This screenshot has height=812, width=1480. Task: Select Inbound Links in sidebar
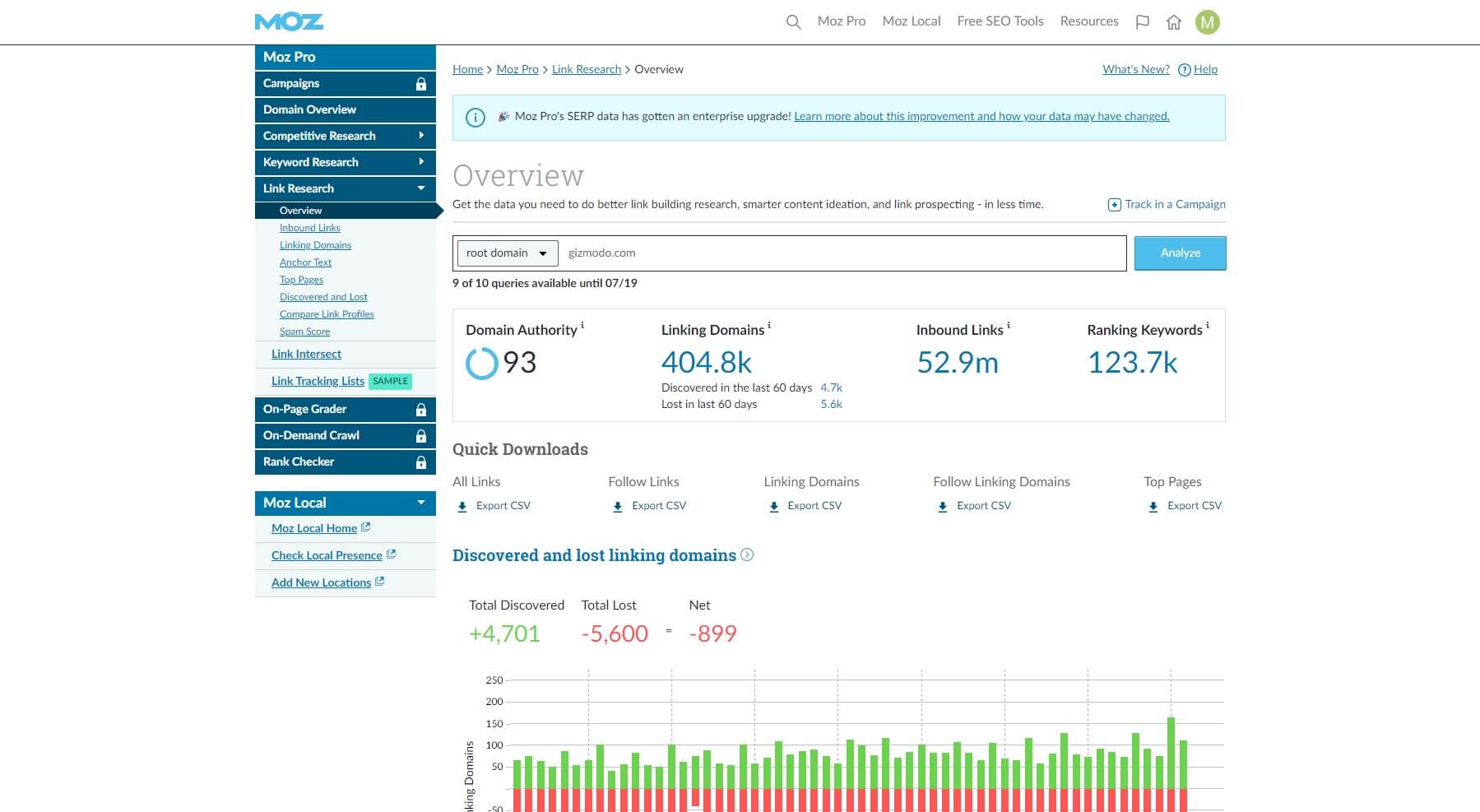click(x=309, y=228)
